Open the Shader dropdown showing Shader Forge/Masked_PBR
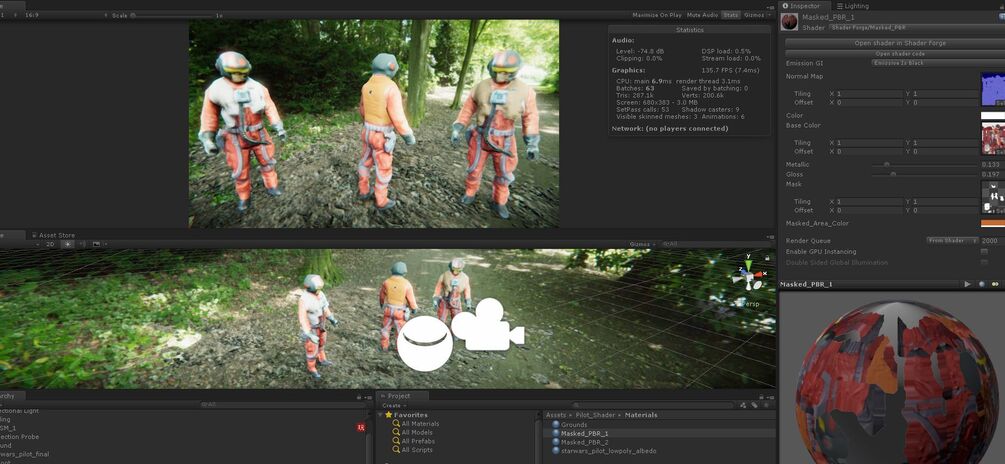The height and width of the screenshot is (464, 1005). (x=917, y=28)
